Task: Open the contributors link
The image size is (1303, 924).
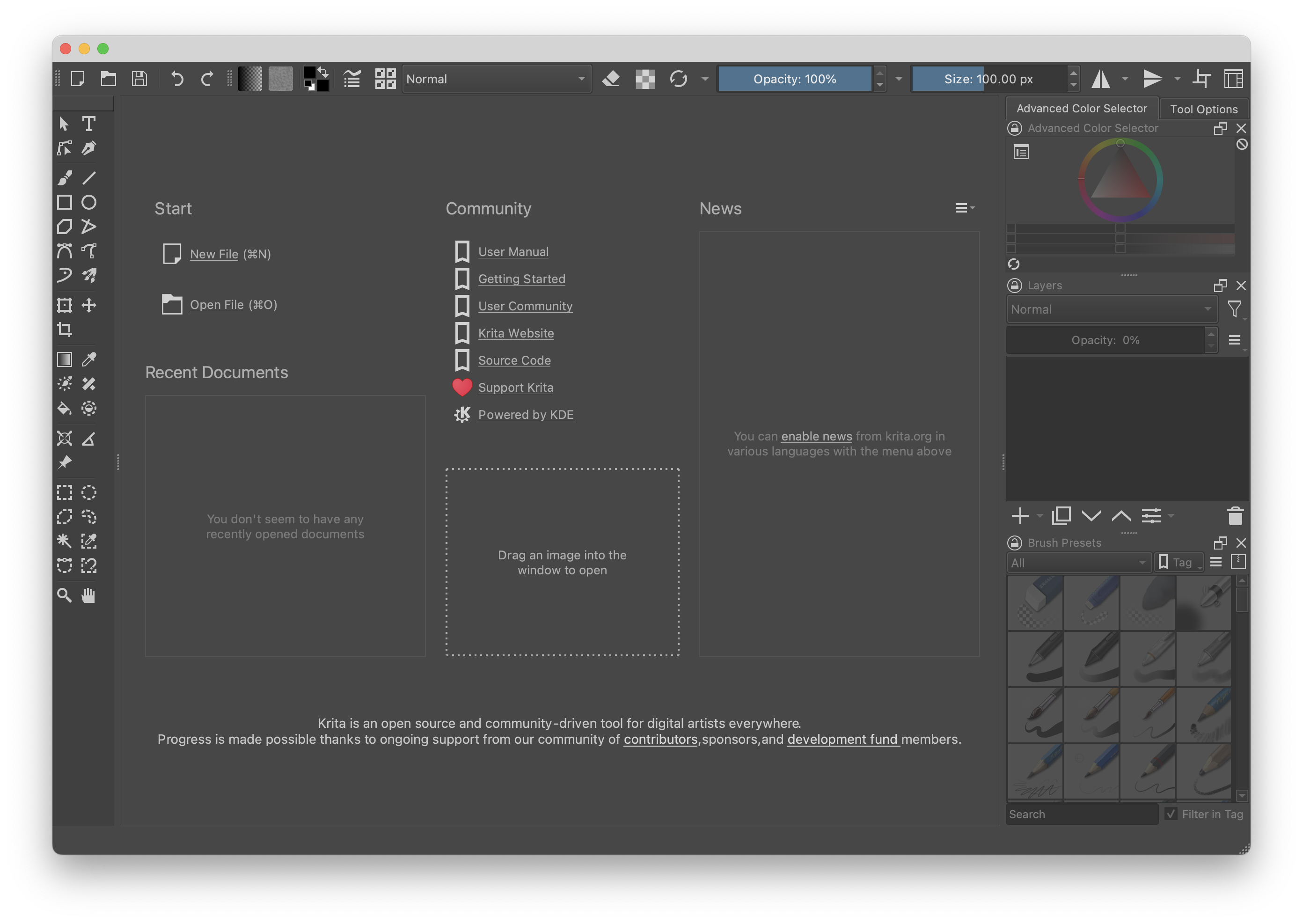Action: coord(660,739)
